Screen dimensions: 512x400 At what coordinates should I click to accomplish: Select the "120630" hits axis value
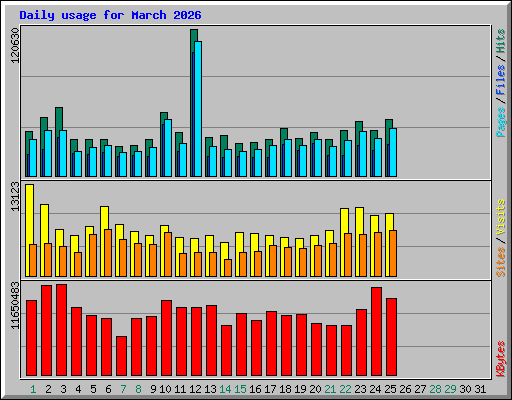(x=15, y=45)
